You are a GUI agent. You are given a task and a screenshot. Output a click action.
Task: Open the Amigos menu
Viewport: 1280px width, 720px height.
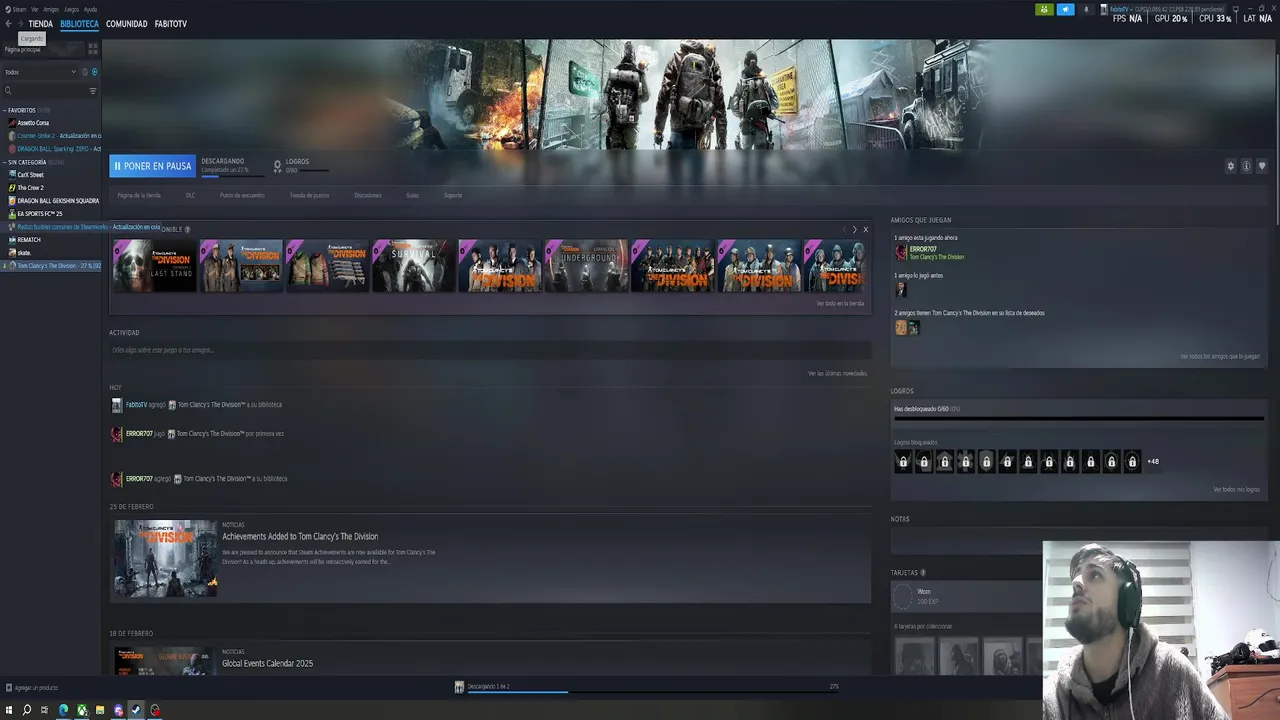click(51, 9)
